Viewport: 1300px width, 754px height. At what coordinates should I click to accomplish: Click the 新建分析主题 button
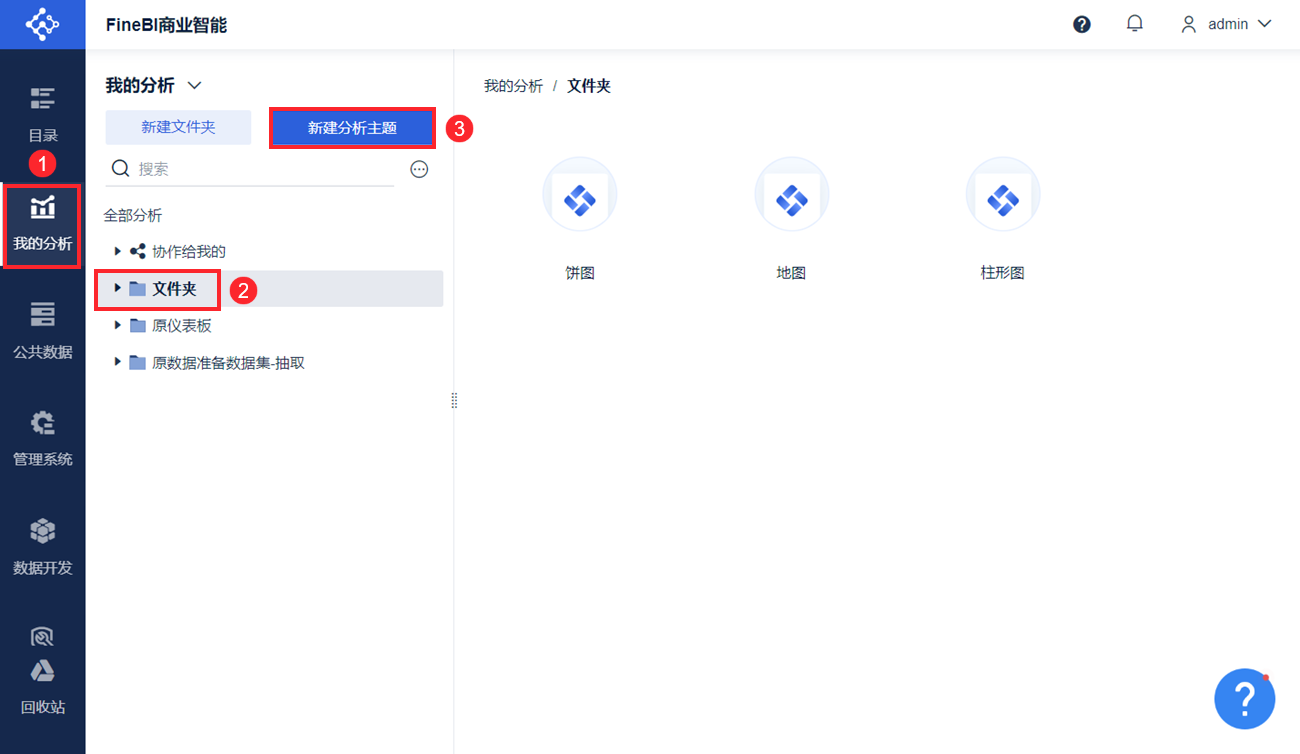[x=352, y=128]
